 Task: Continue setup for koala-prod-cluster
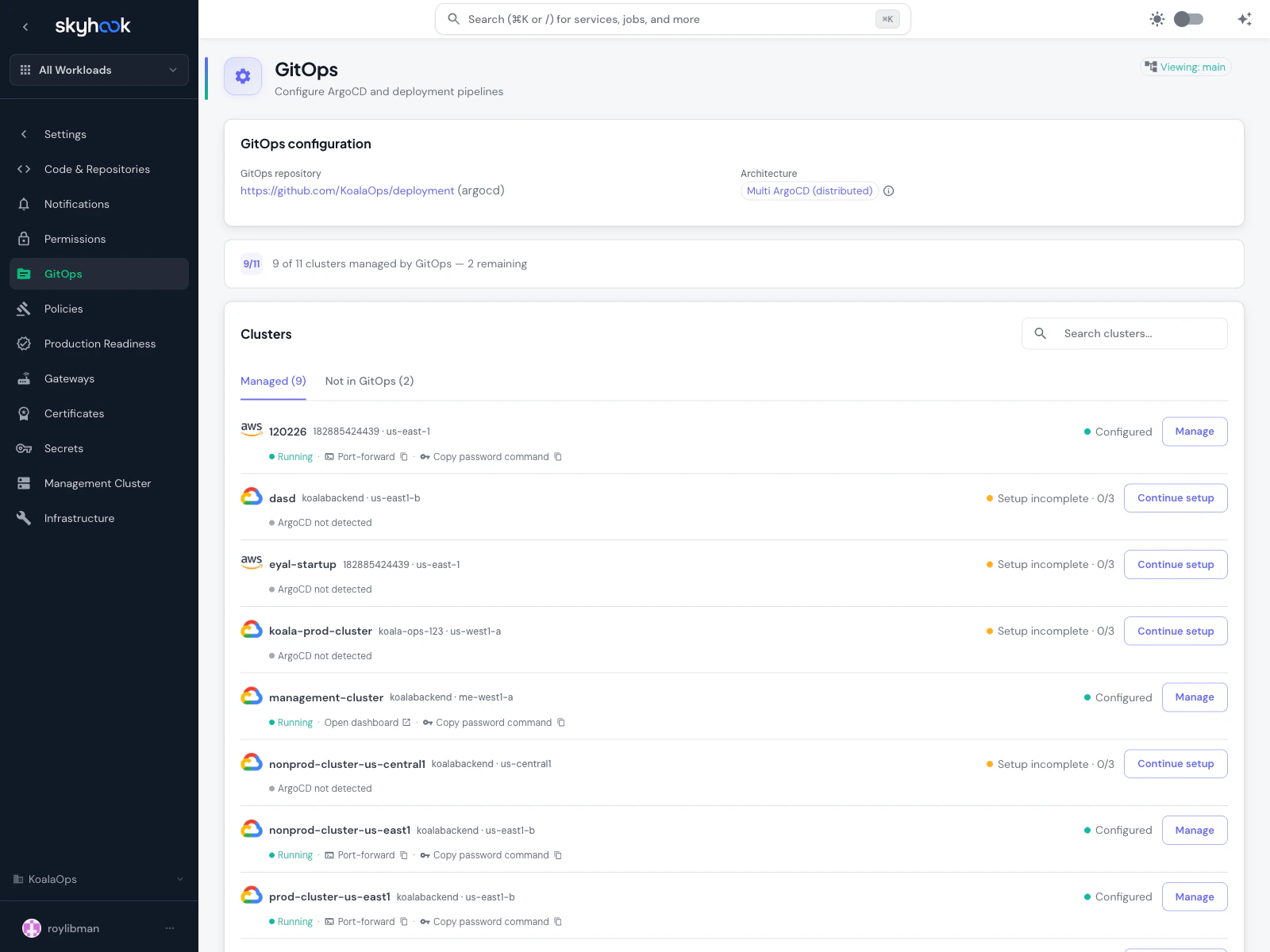pyautogui.click(x=1176, y=631)
